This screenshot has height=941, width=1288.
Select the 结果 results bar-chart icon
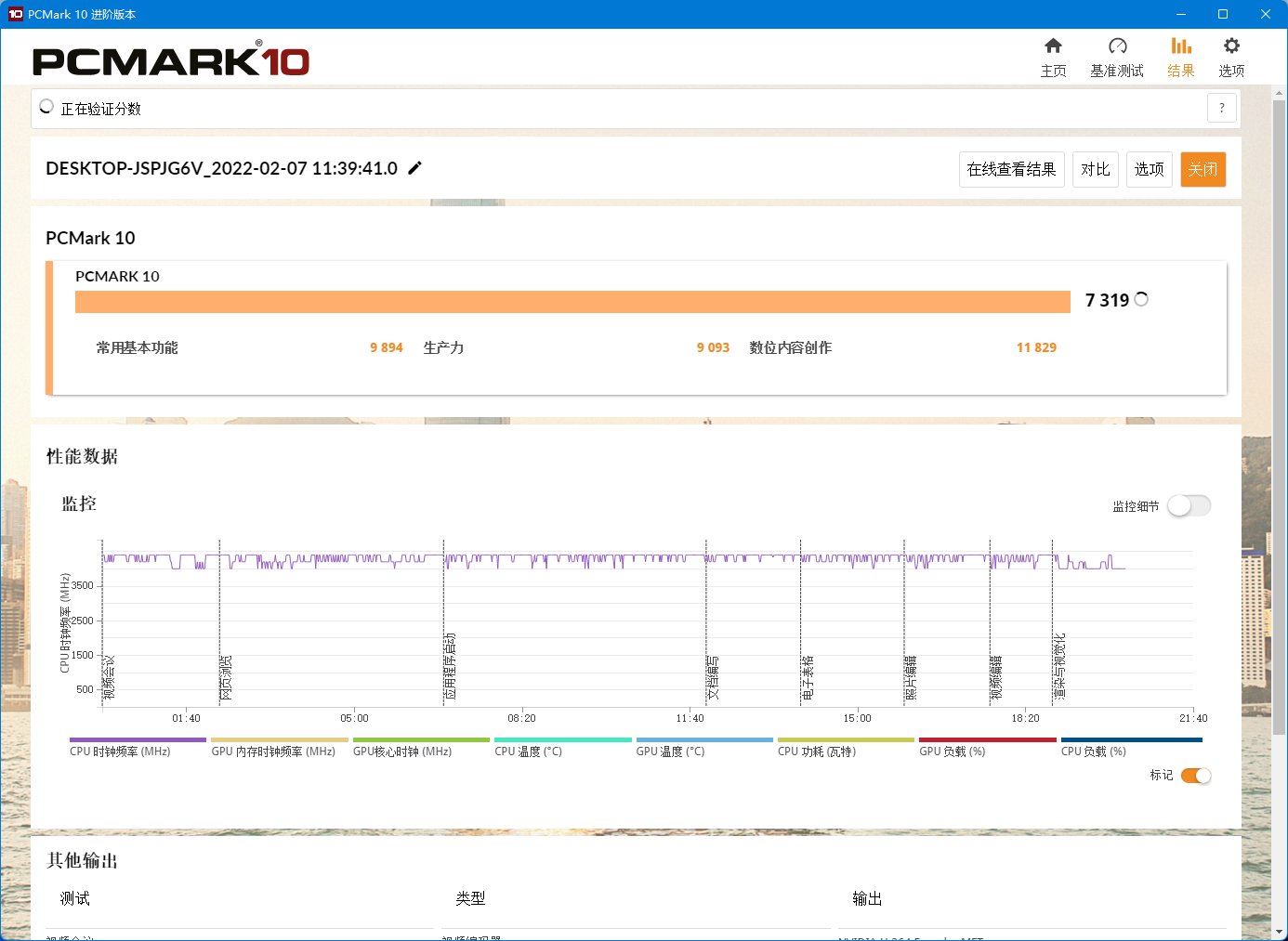coord(1181,46)
